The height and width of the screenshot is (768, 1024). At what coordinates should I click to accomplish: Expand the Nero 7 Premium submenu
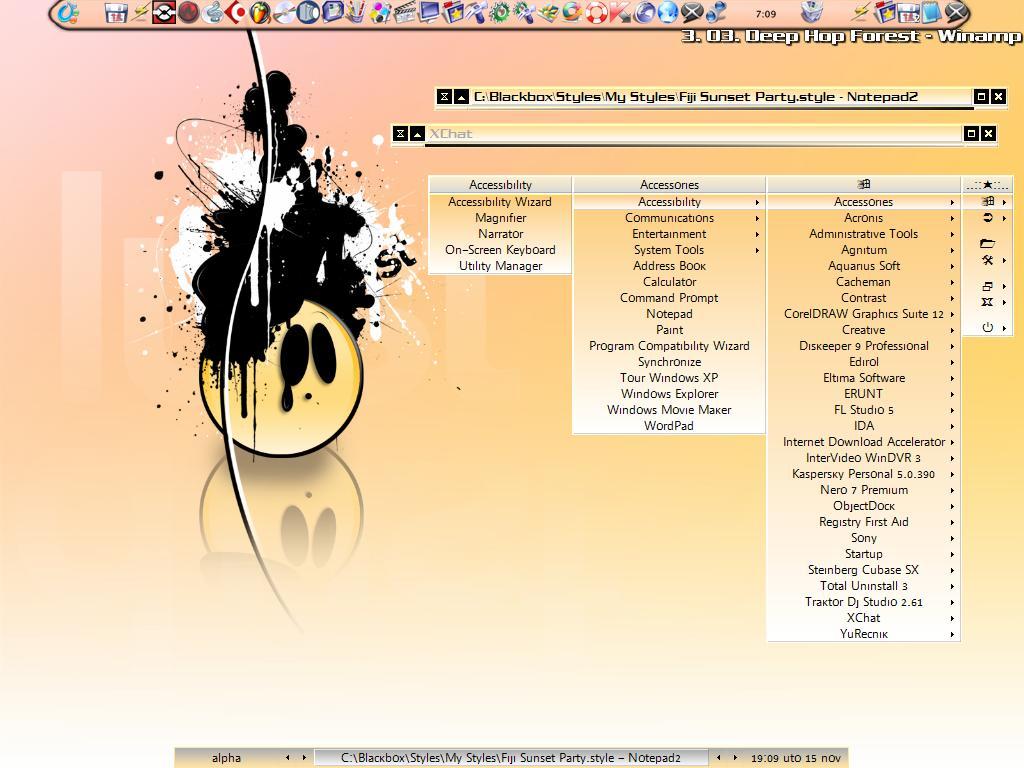click(x=863, y=490)
